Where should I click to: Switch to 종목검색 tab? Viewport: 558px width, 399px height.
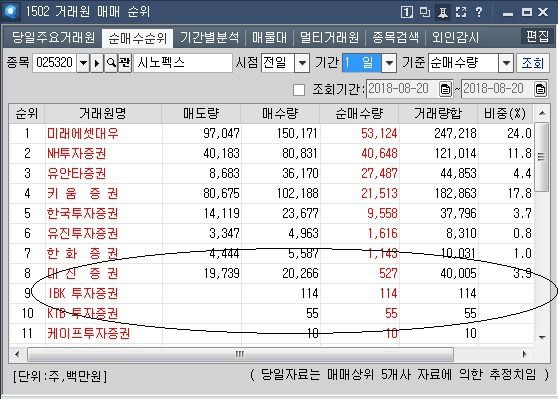click(395, 37)
